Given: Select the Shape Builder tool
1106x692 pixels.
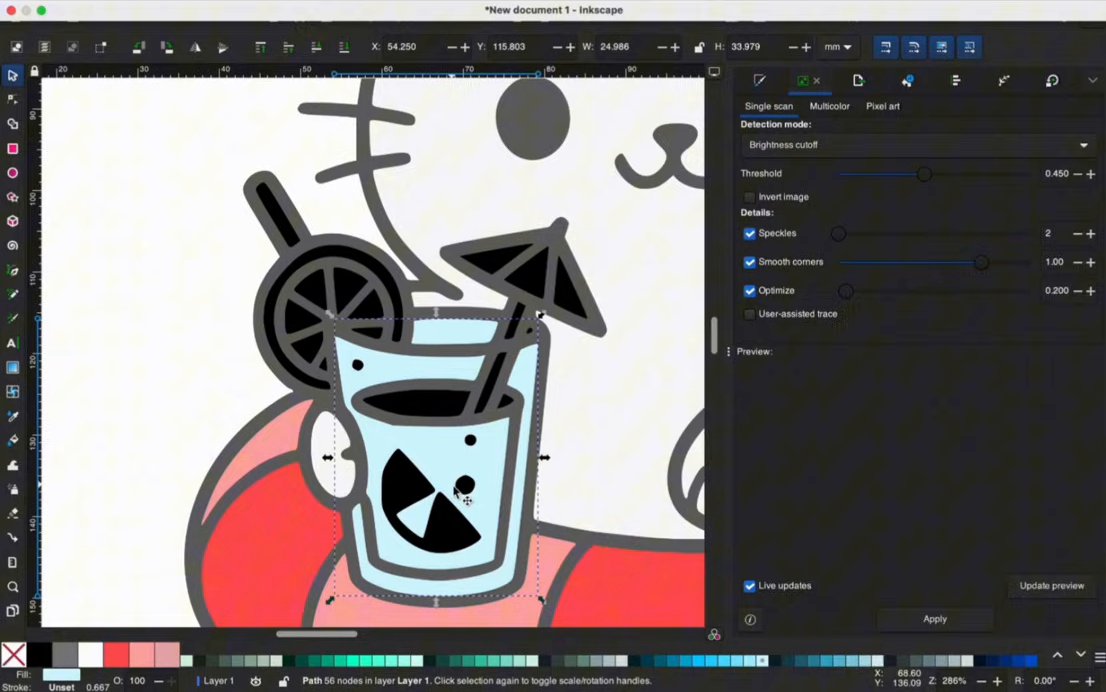Looking at the screenshot, I should (x=12, y=123).
